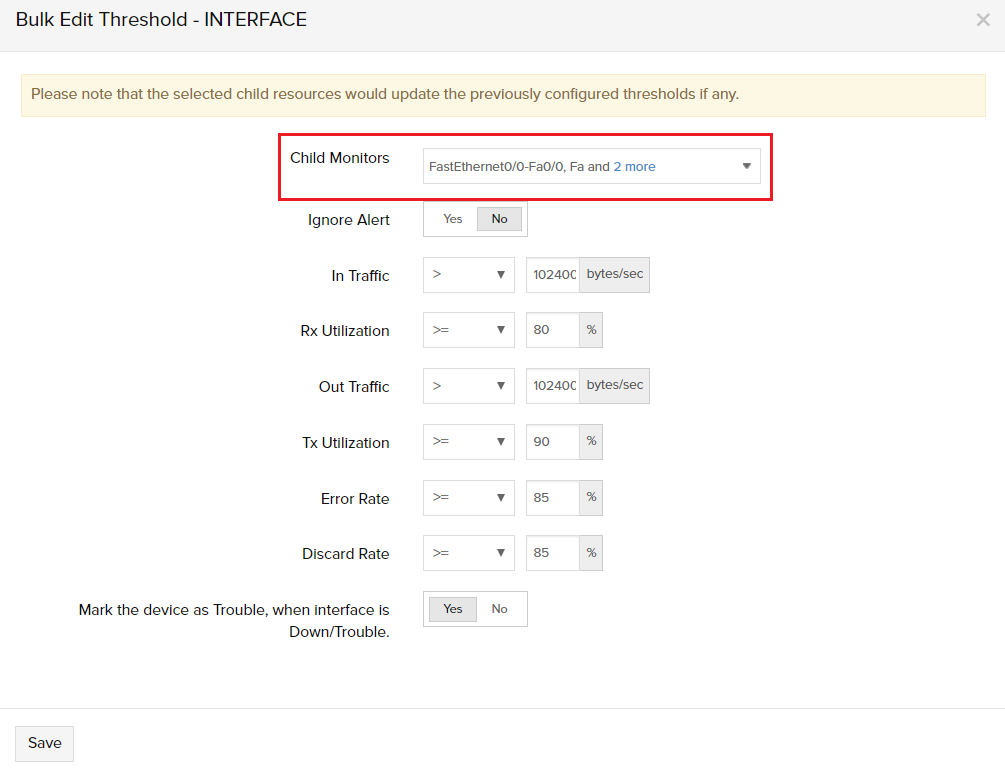Expand the Discard Rate operator dropdown

point(468,553)
